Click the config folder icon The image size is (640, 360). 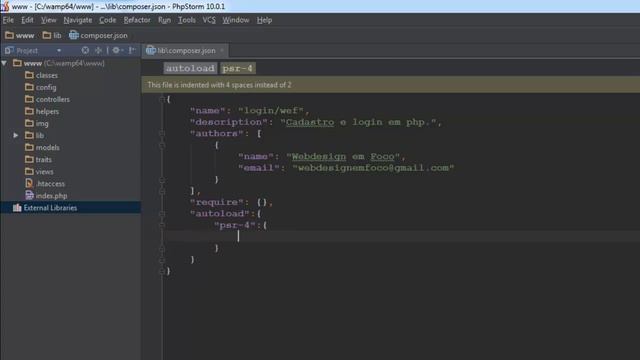29,87
